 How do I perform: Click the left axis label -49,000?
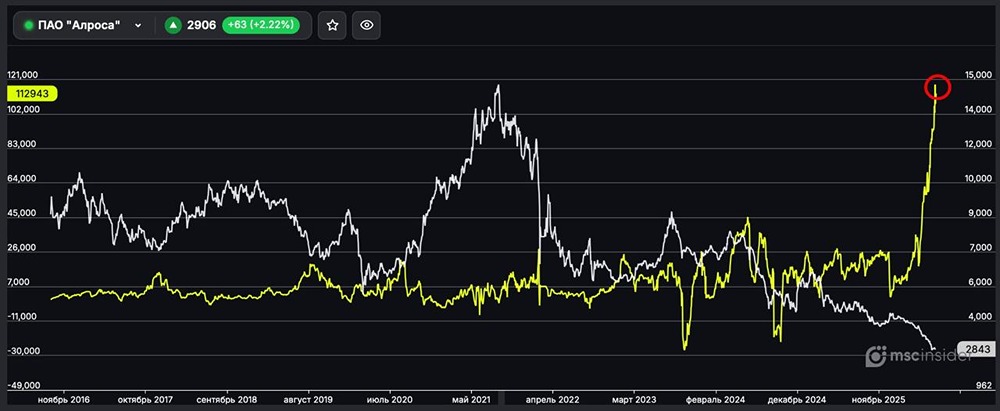coord(23,386)
